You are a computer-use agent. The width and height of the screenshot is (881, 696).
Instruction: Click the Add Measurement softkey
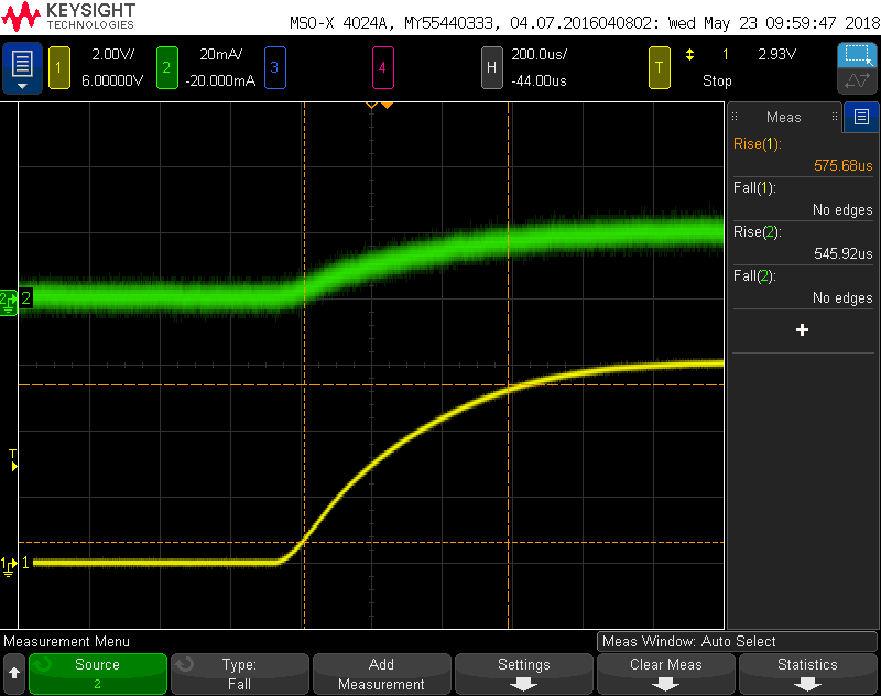[382, 674]
